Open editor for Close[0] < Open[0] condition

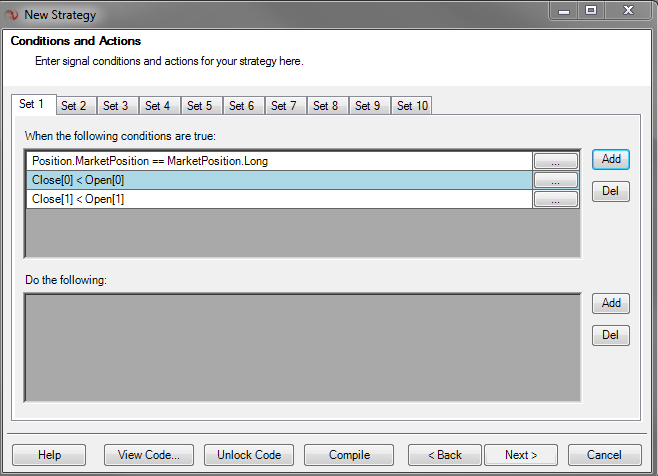[556, 180]
